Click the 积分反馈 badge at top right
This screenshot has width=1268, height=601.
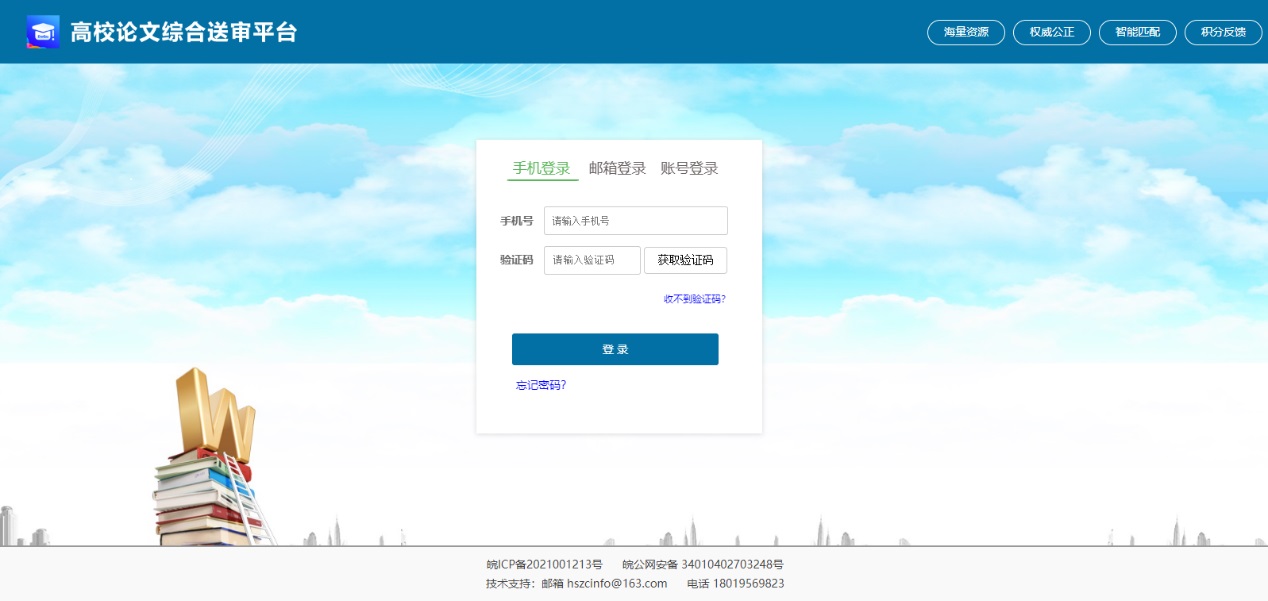[x=1223, y=32]
